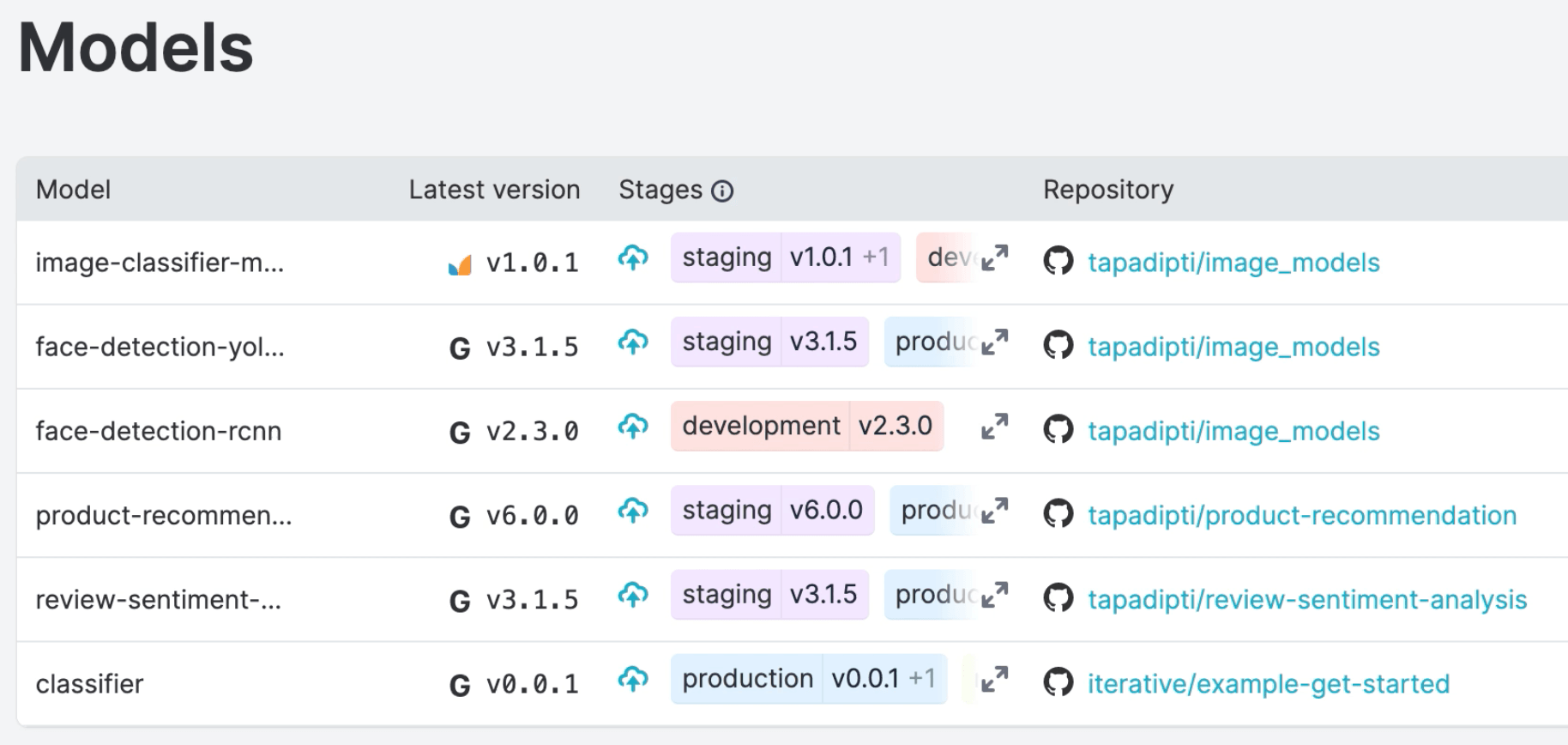Open iterative/example-get-started repository link
The width and height of the screenshot is (1568, 745).
(1268, 683)
